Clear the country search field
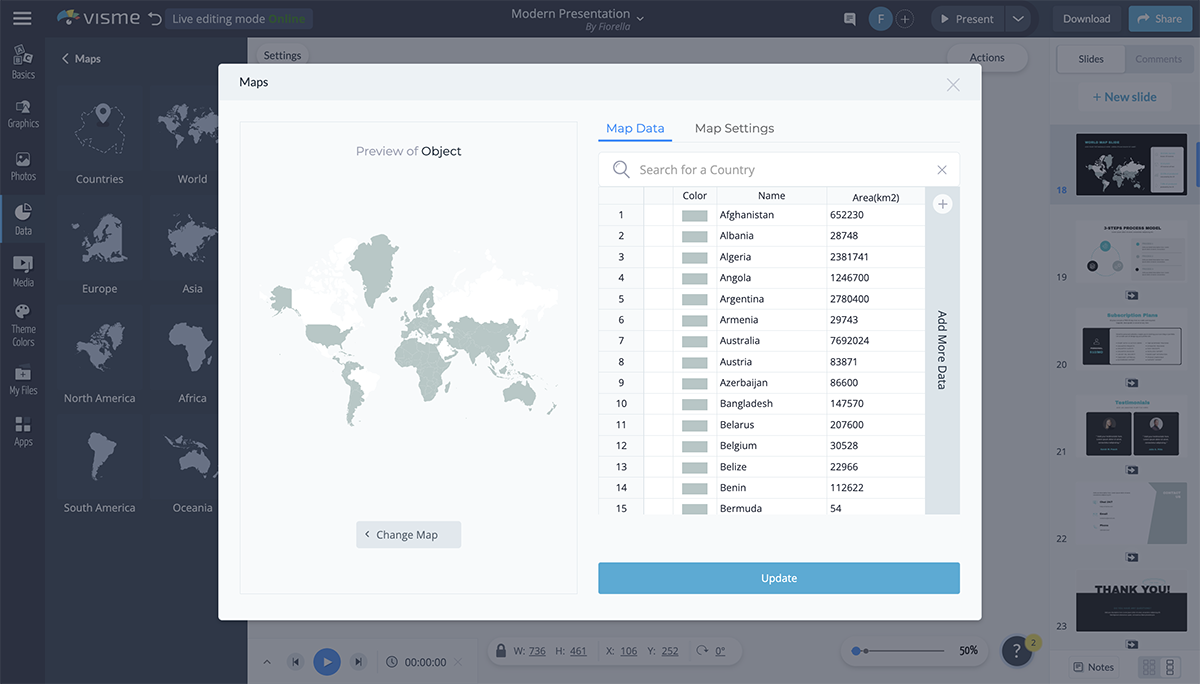 (942, 170)
